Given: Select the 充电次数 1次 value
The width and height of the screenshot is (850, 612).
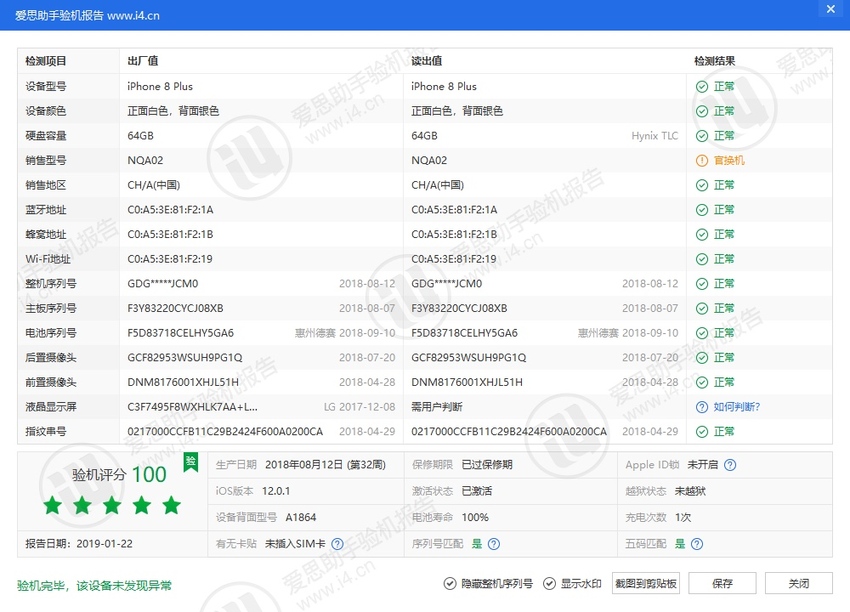Looking at the screenshot, I should 683,517.
